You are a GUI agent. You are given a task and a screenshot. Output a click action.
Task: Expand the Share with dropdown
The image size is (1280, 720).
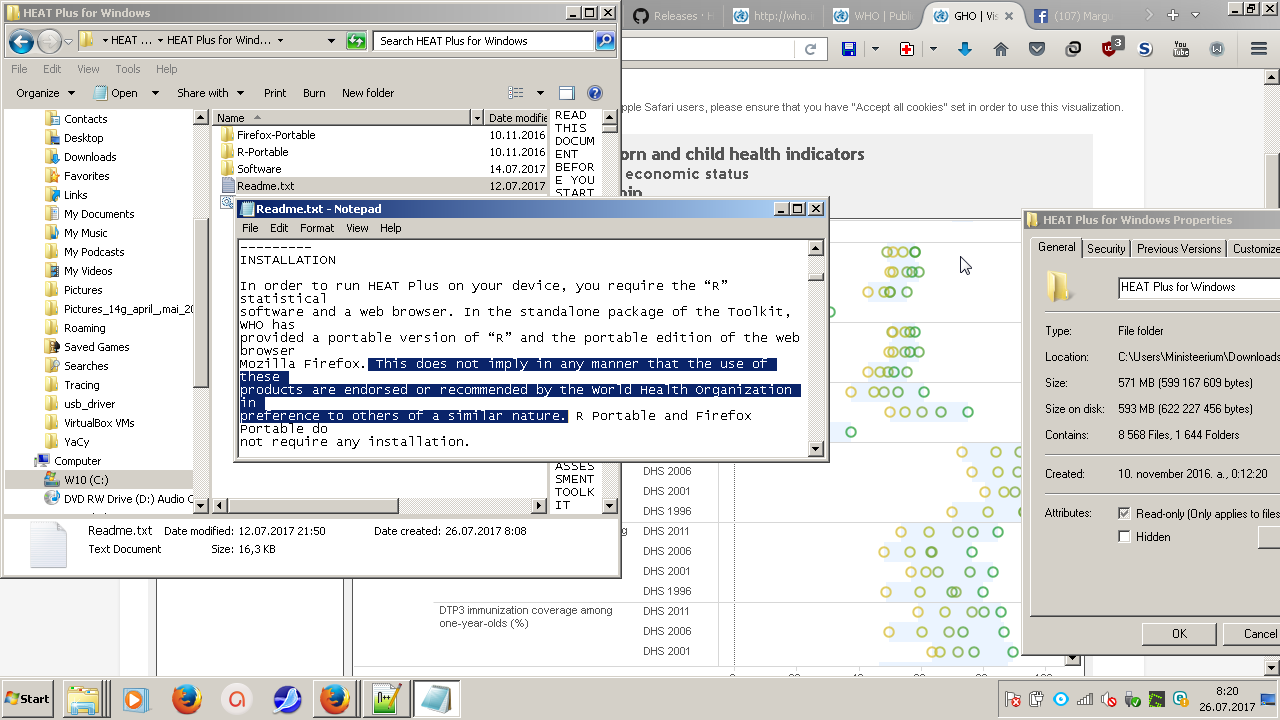[x=210, y=93]
